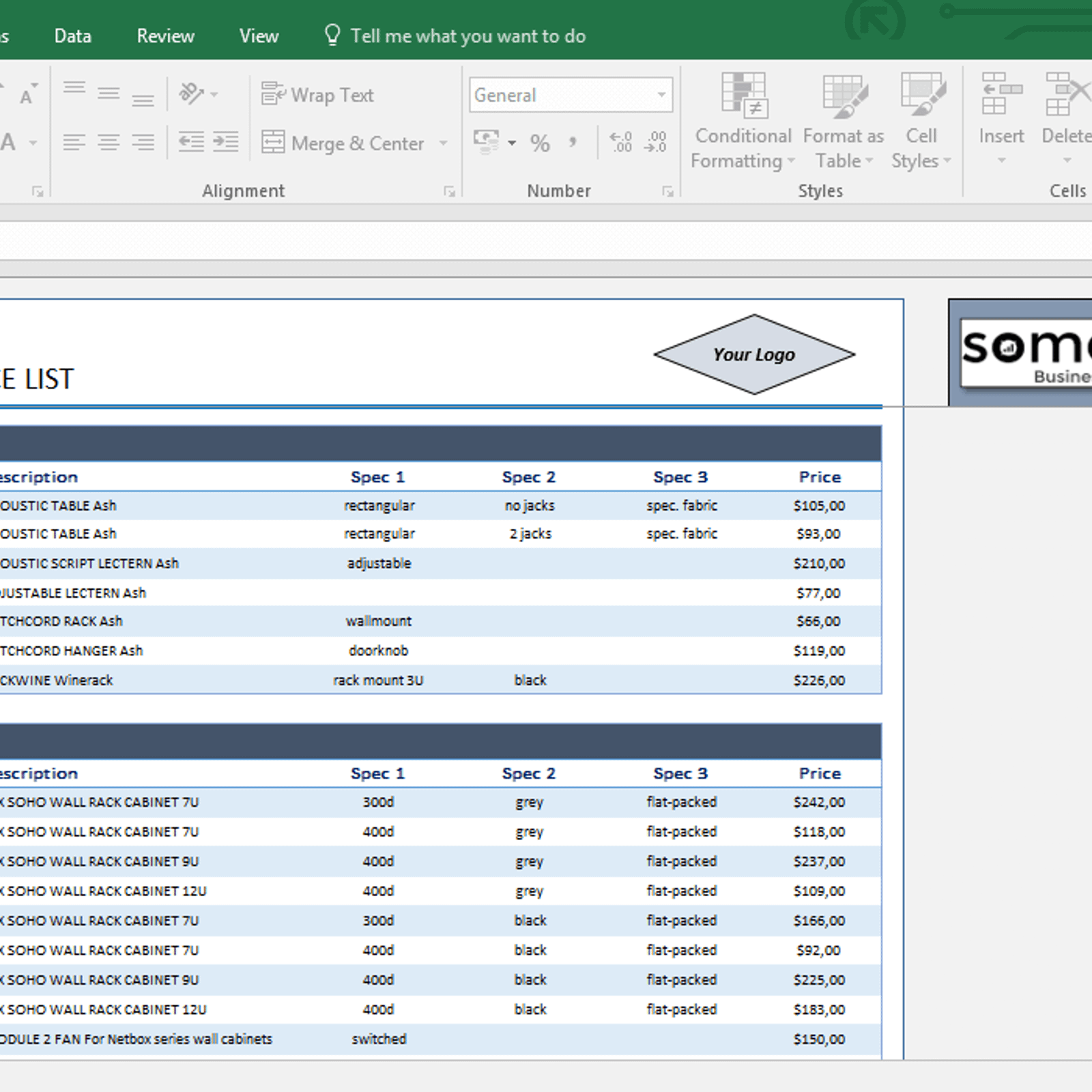Select the 'switched' spec cell
The height and width of the screenshot is (1092, 1092).
tap(379, 1039)
